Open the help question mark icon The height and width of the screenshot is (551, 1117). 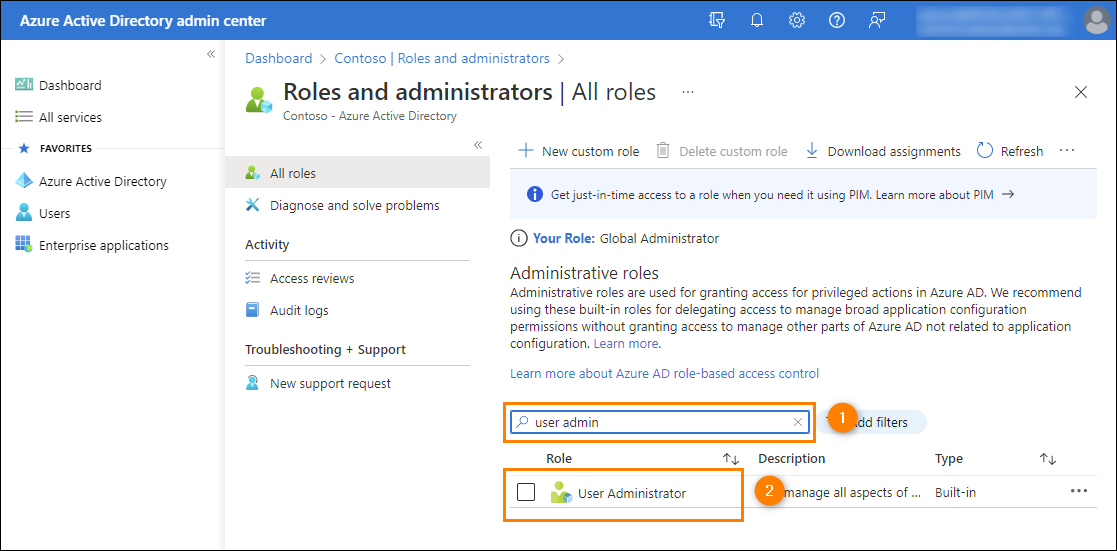(x=837, y=21)
